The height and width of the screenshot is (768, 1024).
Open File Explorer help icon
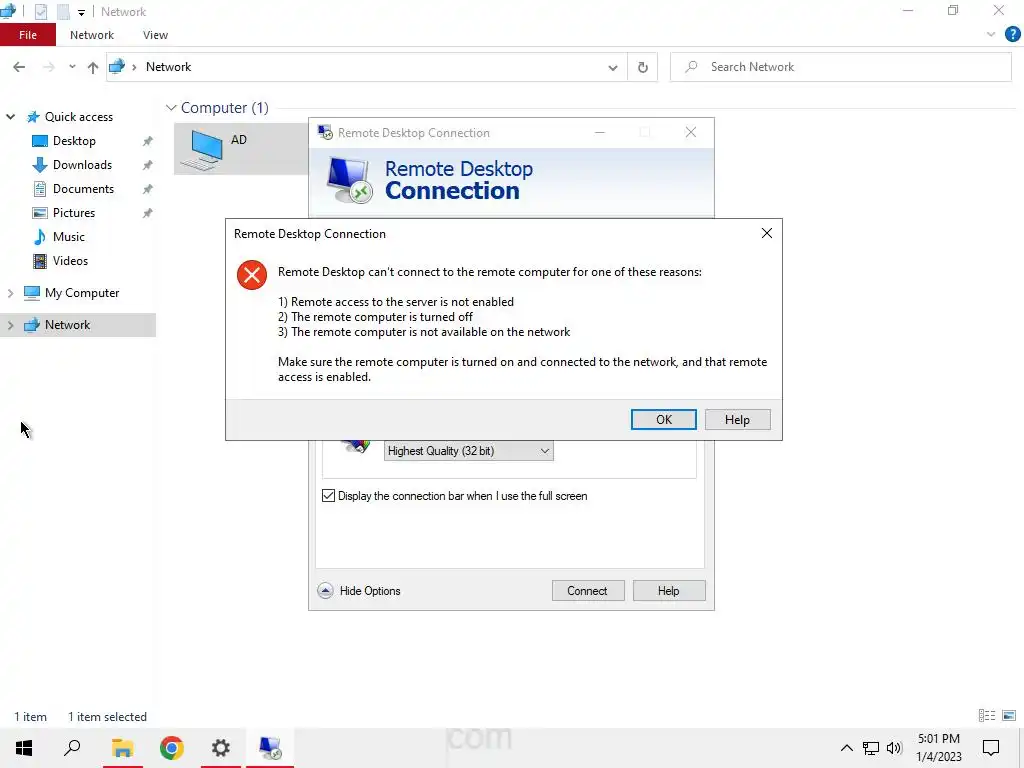coord(1012,35)
